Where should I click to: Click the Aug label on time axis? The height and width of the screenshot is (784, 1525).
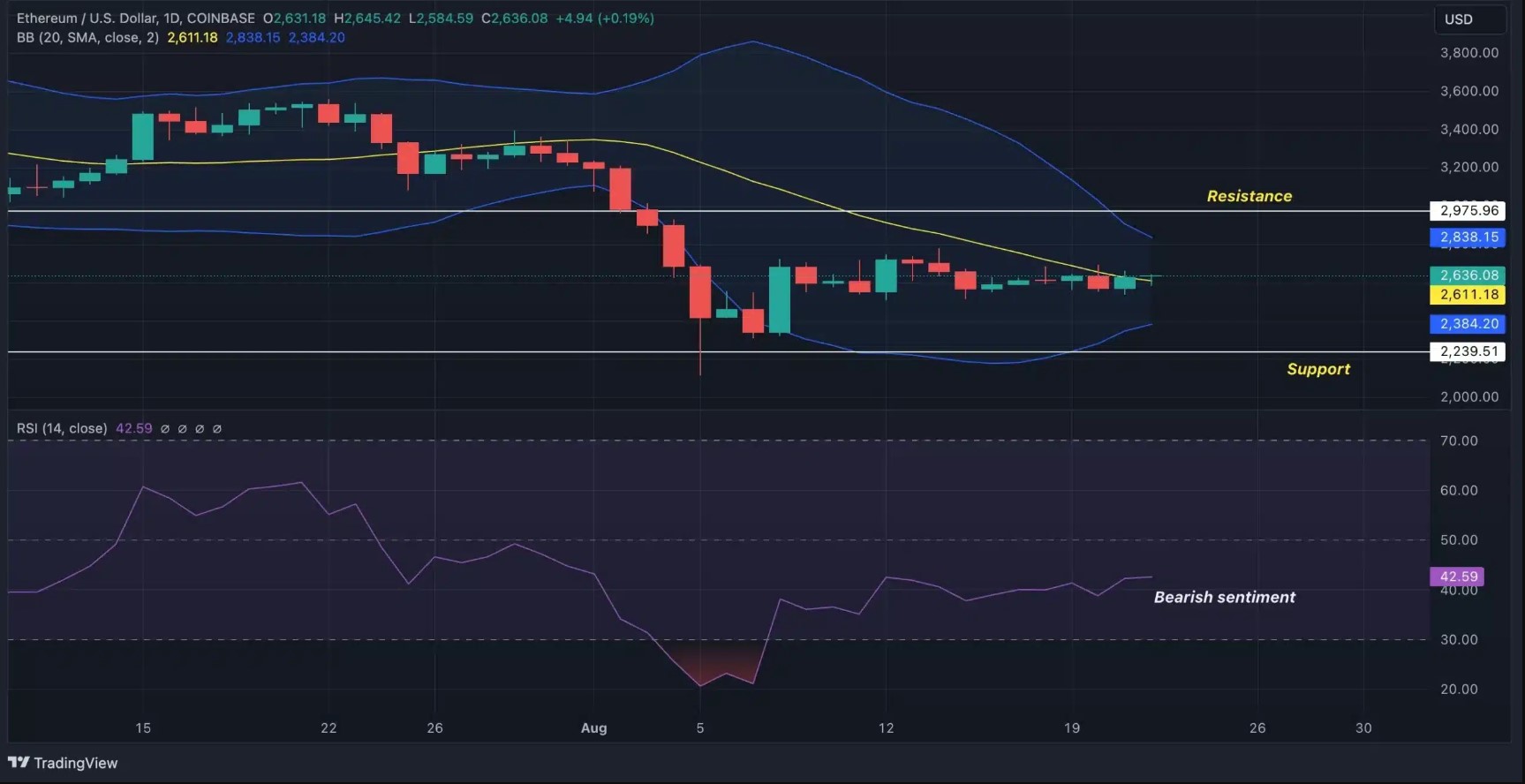tap(593, 728)
